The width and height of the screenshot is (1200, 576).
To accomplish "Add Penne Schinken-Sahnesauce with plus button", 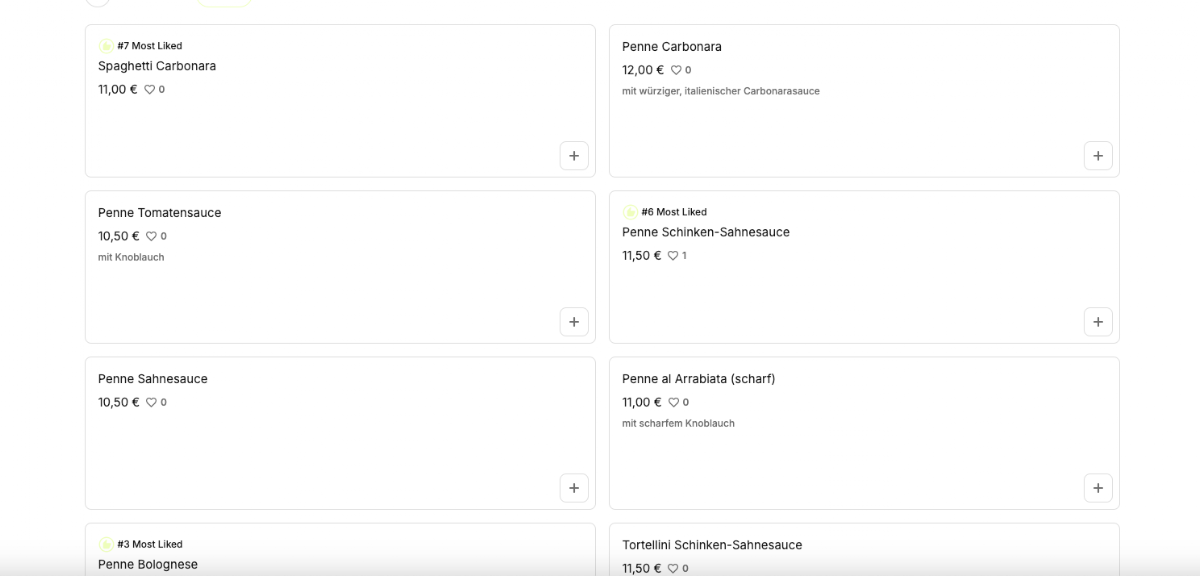I will pyautogui.click(x=1098, y=322).
